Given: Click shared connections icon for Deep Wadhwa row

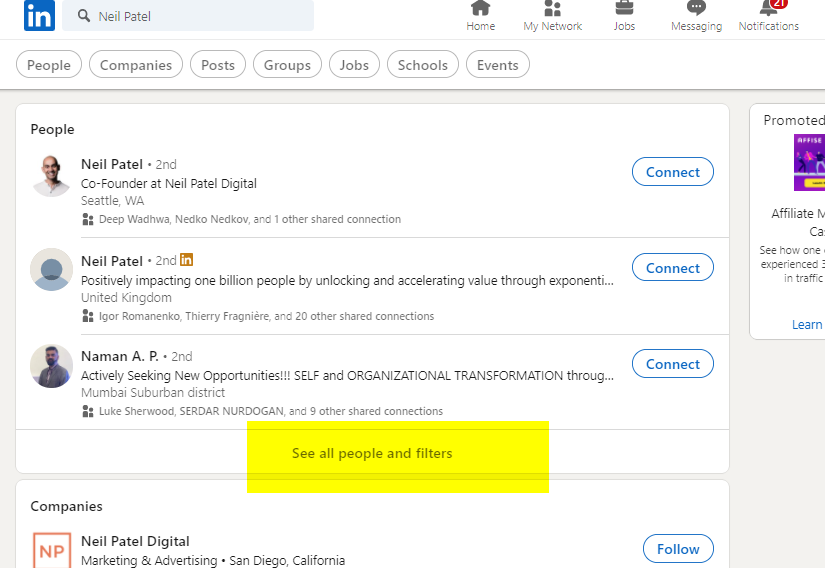Looking at the screenshot, I should coord(88,219).
